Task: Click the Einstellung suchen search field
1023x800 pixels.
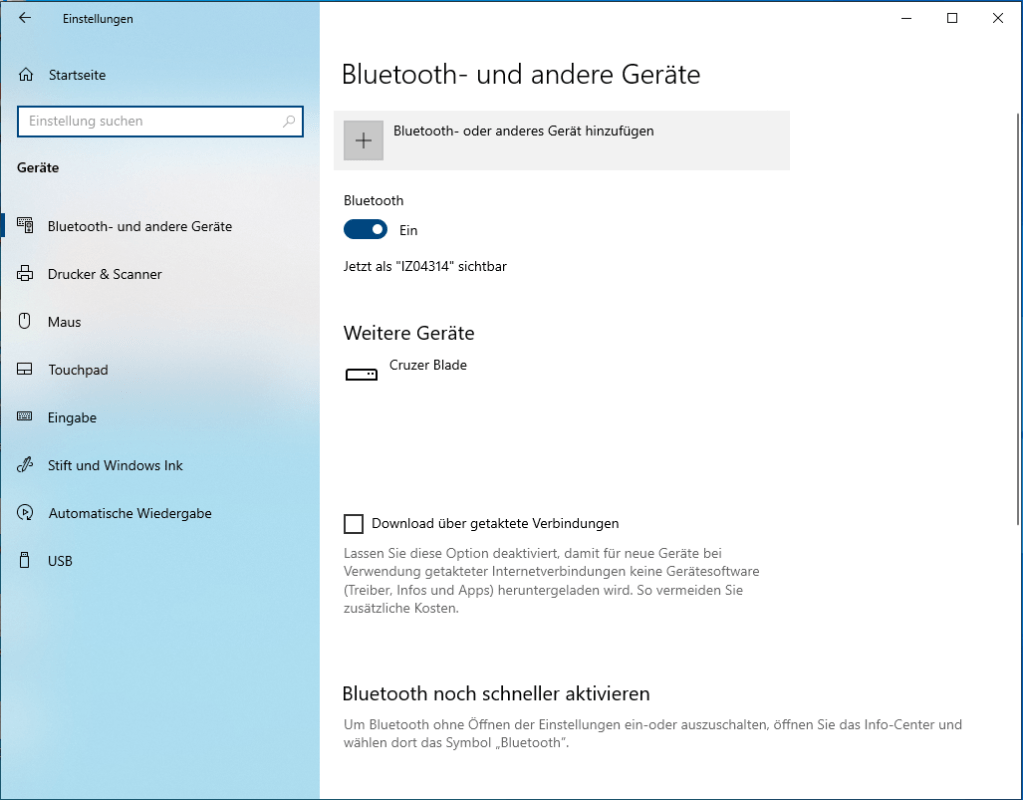Action: click(x=150, y=121)
